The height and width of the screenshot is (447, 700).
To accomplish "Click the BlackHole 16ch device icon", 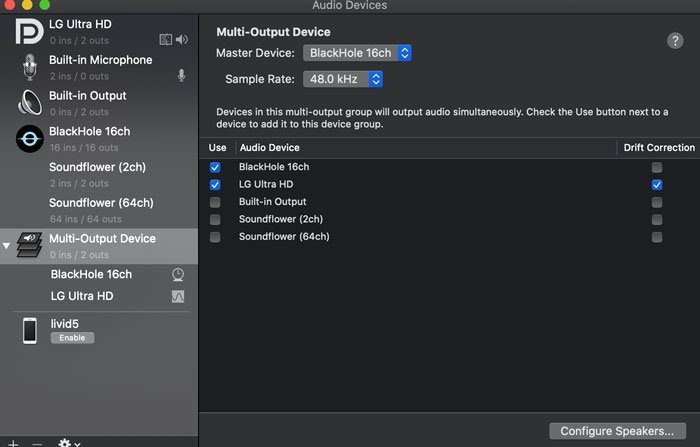I will click(30, 139).
